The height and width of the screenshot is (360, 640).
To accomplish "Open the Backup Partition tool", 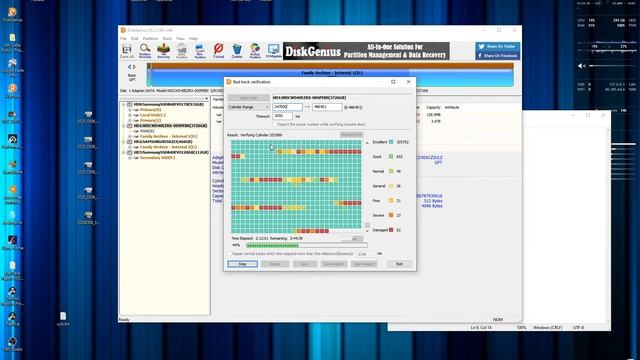I will [255, 51].
